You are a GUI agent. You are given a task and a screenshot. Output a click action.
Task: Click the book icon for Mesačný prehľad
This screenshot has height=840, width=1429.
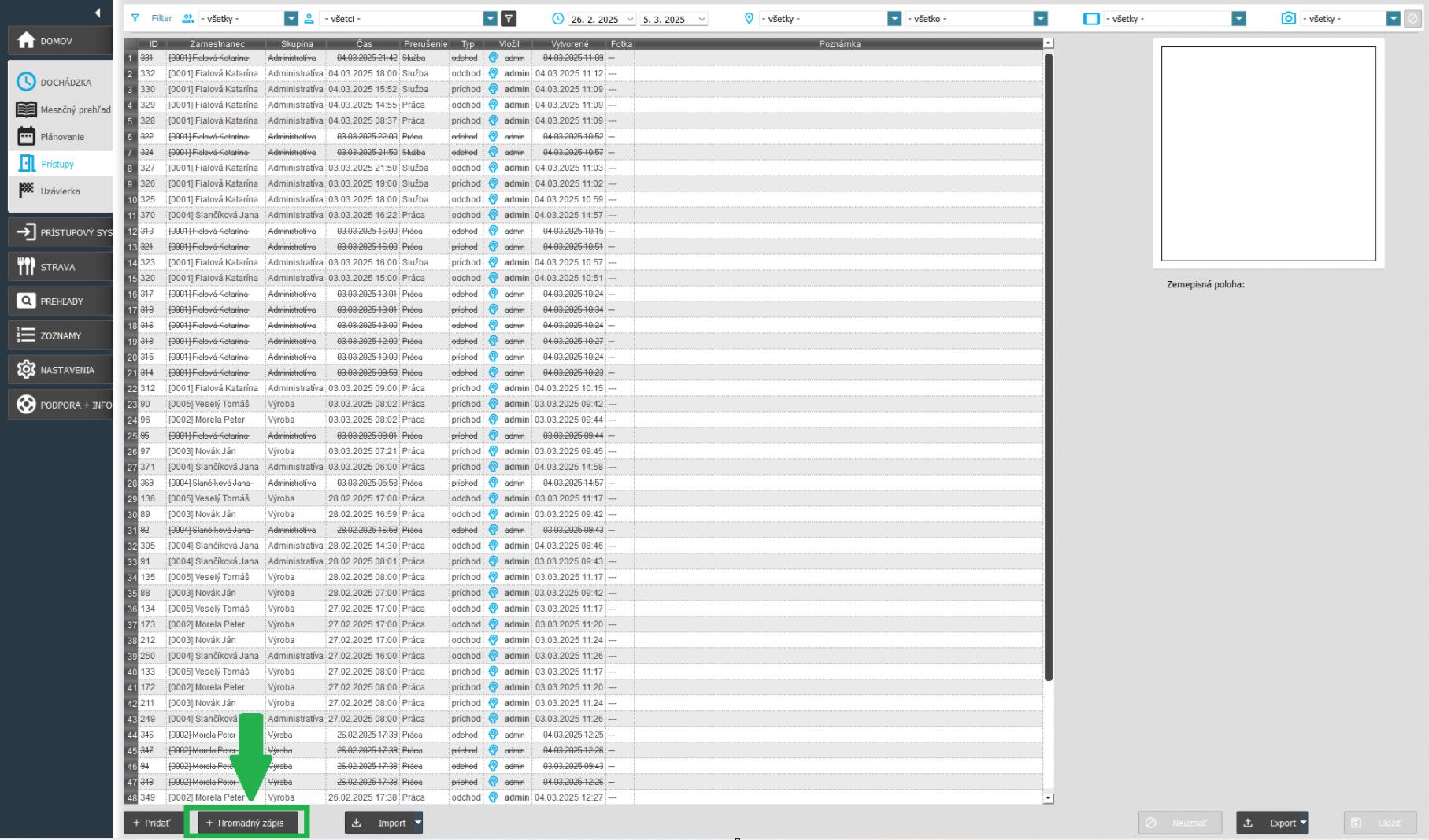click(x=26, y=109)
